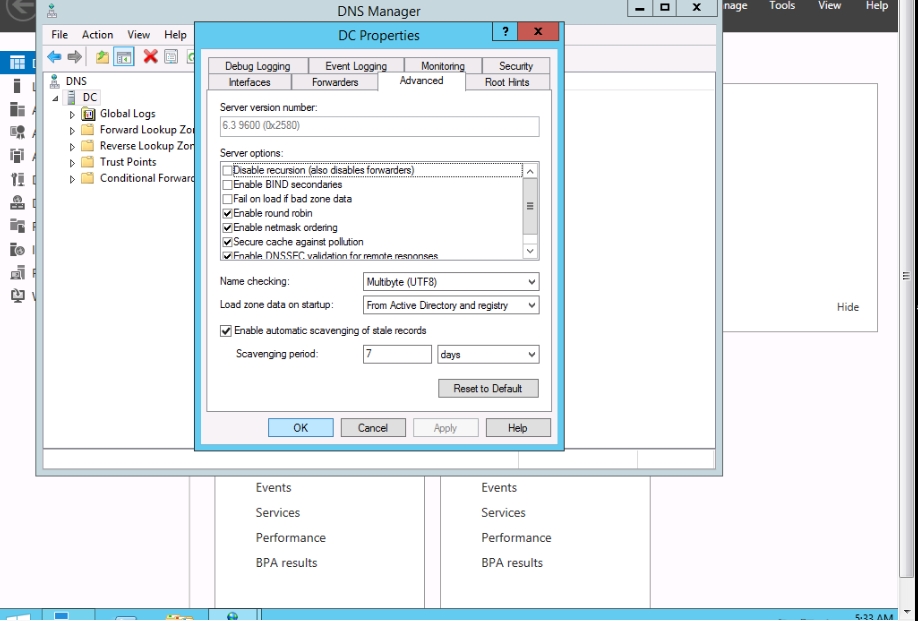
Task: Expand the Trust Points tree node
Action: tap(72, 162)
